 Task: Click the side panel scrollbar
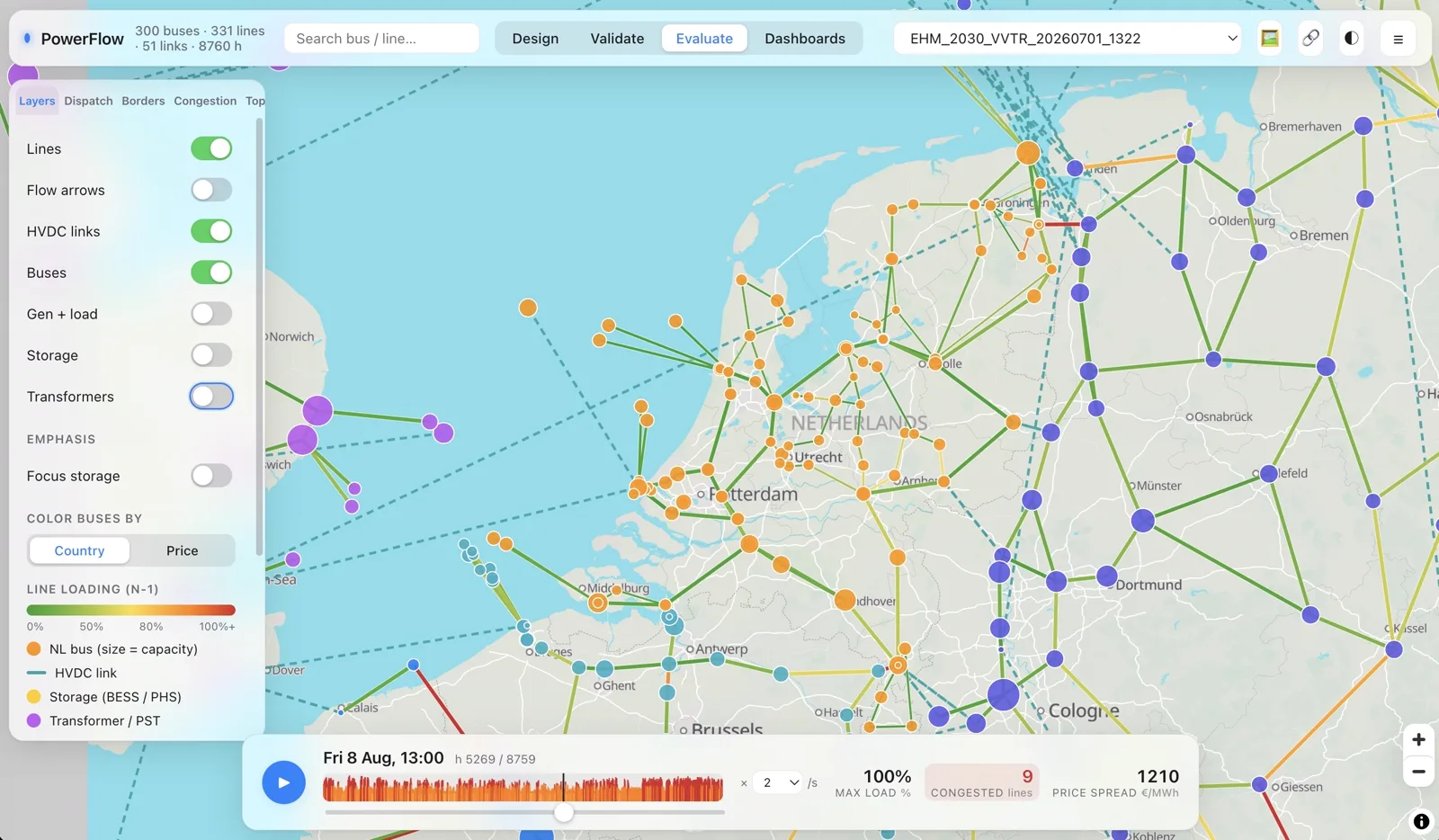(259, 336)
